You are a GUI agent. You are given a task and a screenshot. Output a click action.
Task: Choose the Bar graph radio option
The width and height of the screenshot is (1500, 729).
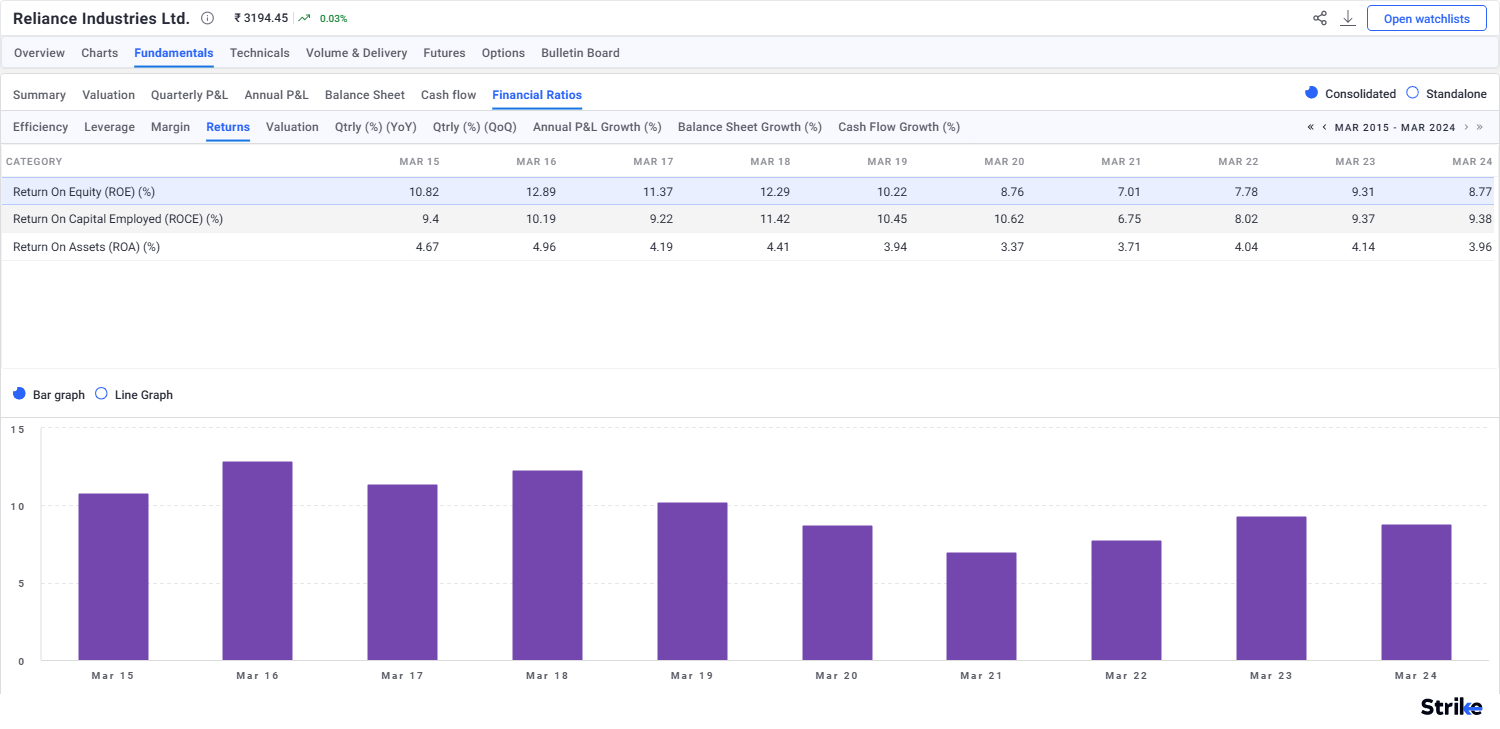coord(19,394)
